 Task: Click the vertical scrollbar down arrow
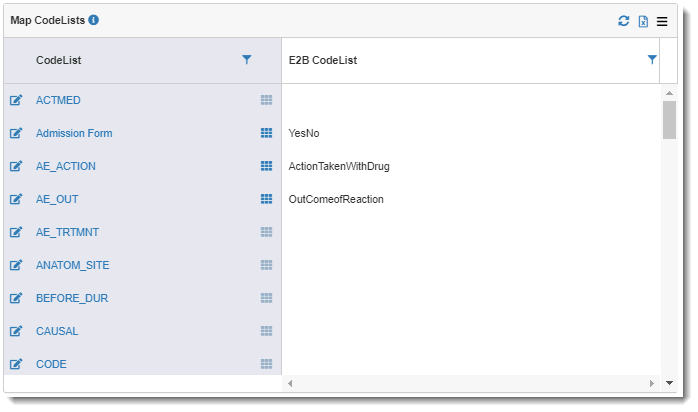[x=668, y=383]
